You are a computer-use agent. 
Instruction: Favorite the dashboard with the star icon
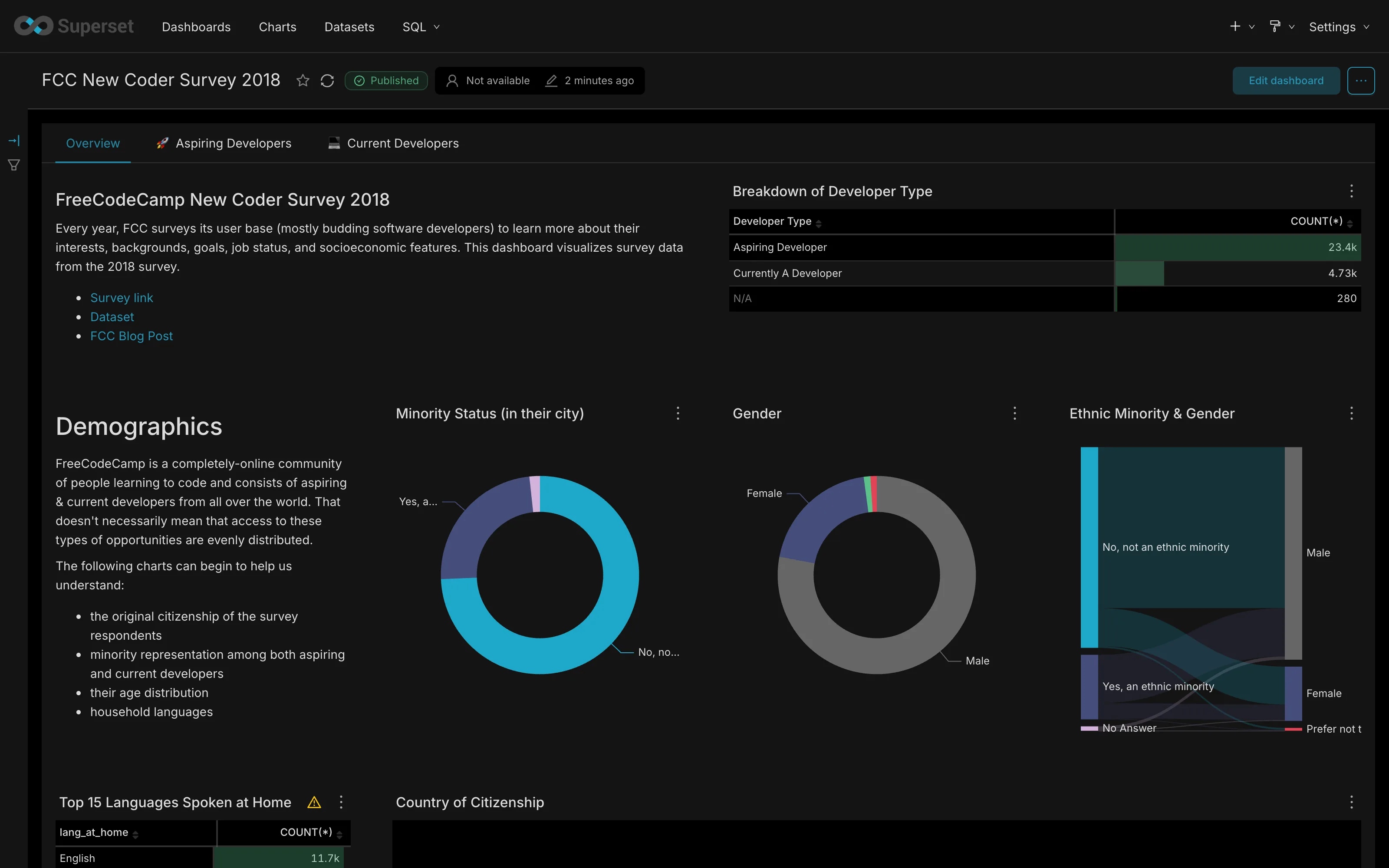tap(303, 81)
